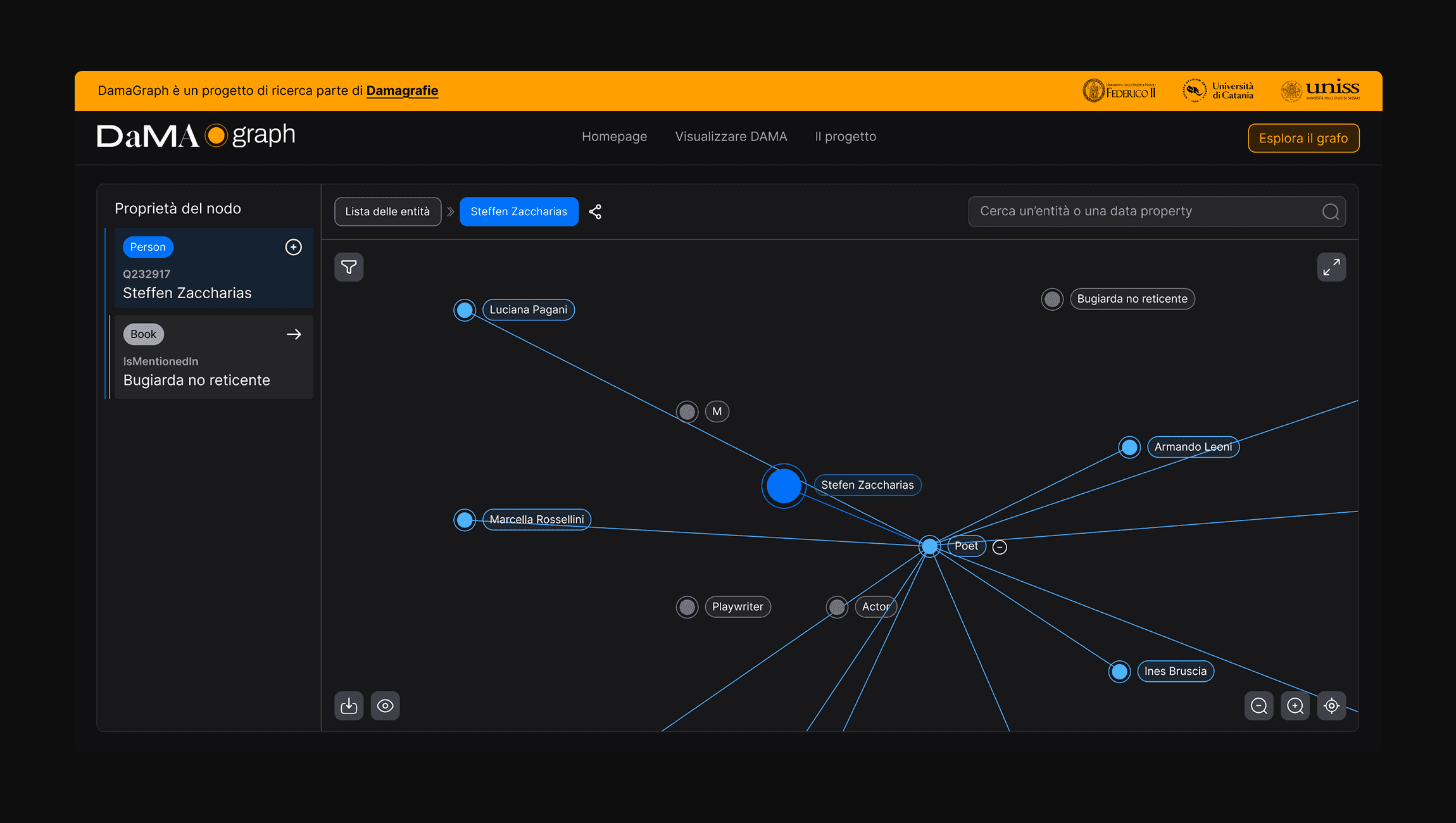Return to Lista delle entità breadcrumb
Viewport: 1456px width, 823px height.
pyautogui.click(x=387, y=211)
